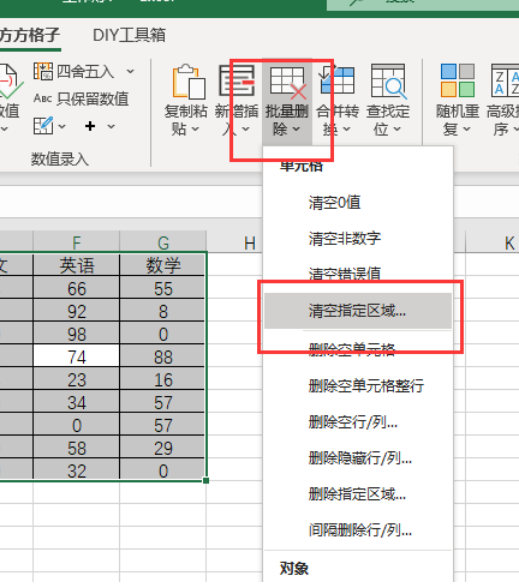Viewport: 519px width, 585px height.
Task: Click cell with value 92
Action: [76, 311]
